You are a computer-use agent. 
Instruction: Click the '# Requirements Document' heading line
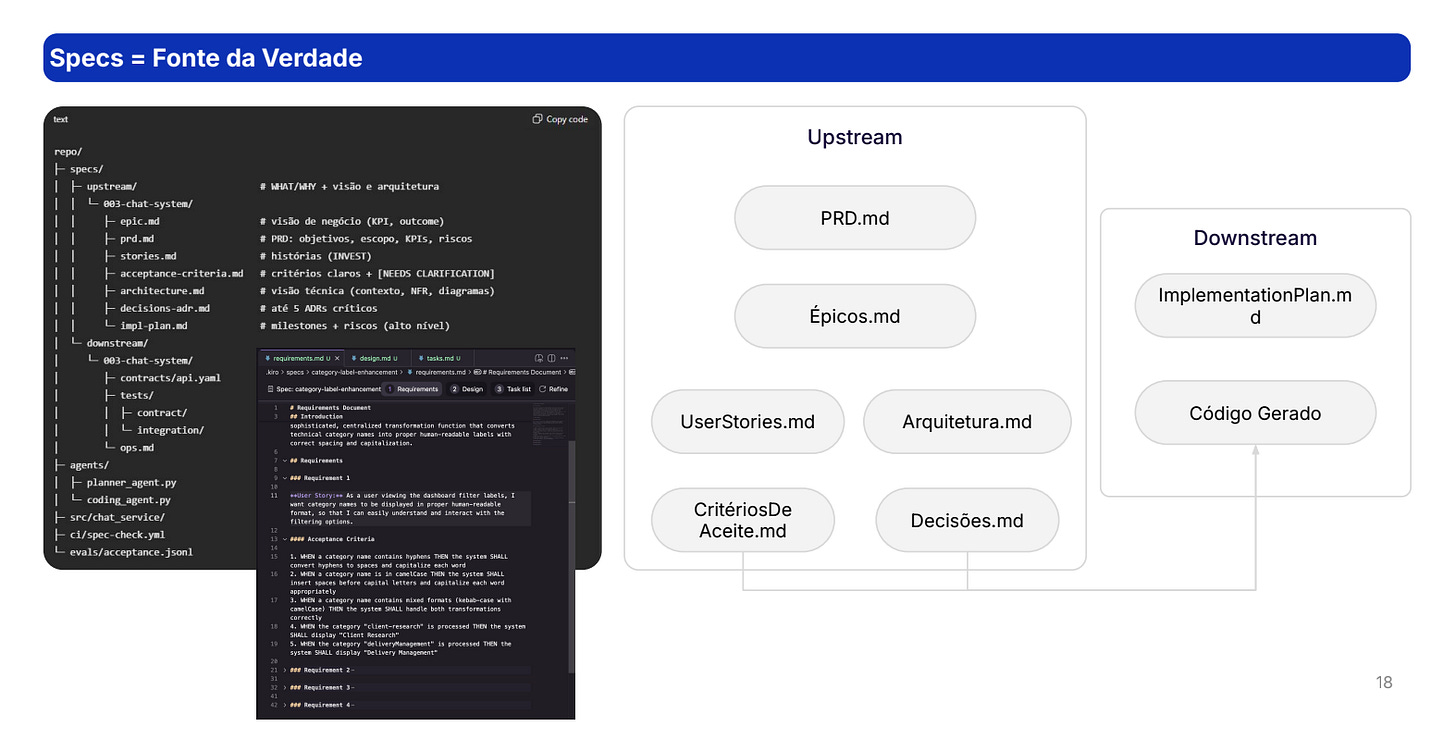coord(330,408)
